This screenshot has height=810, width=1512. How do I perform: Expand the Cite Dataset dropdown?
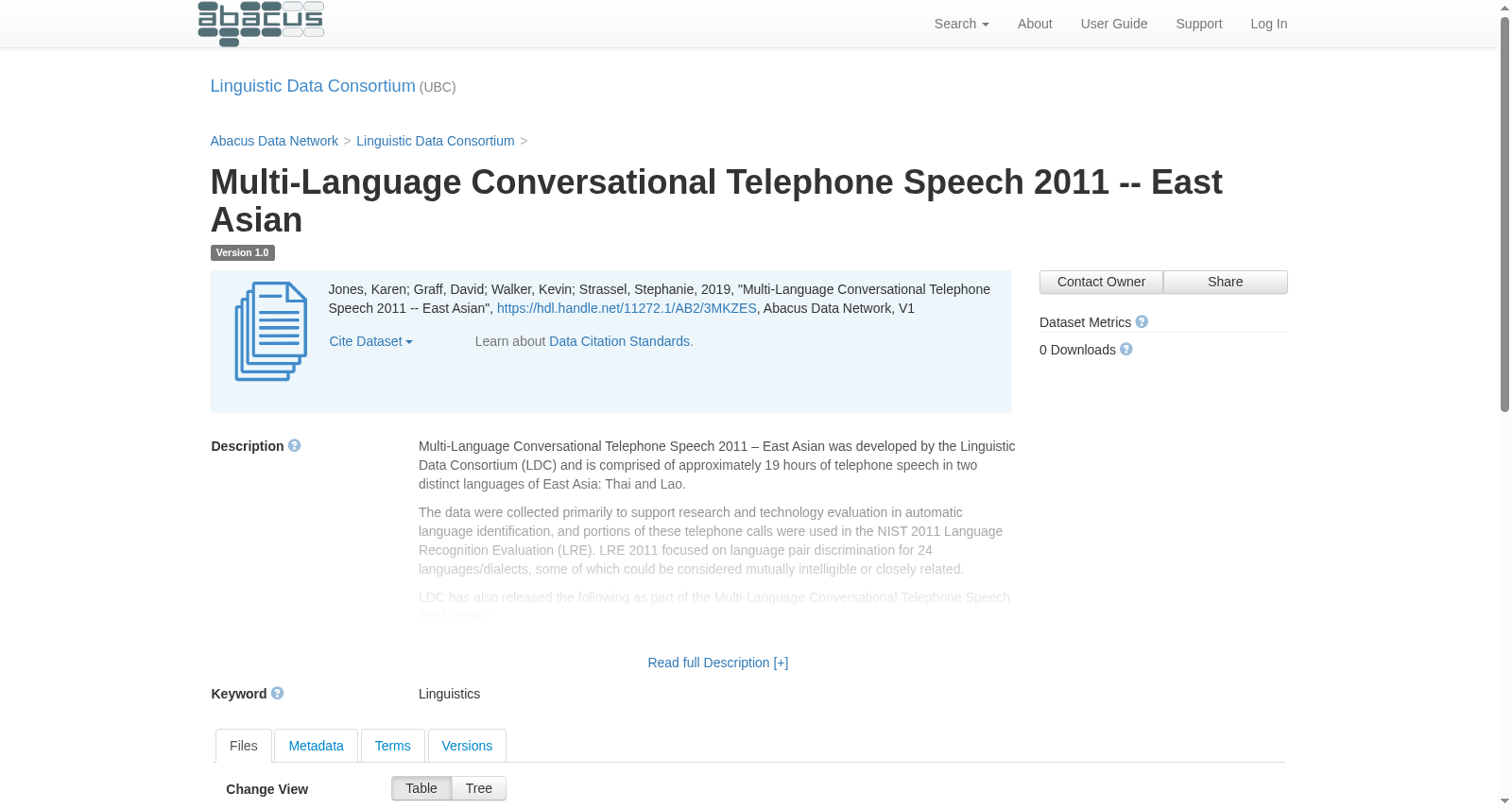click(370, 341)
